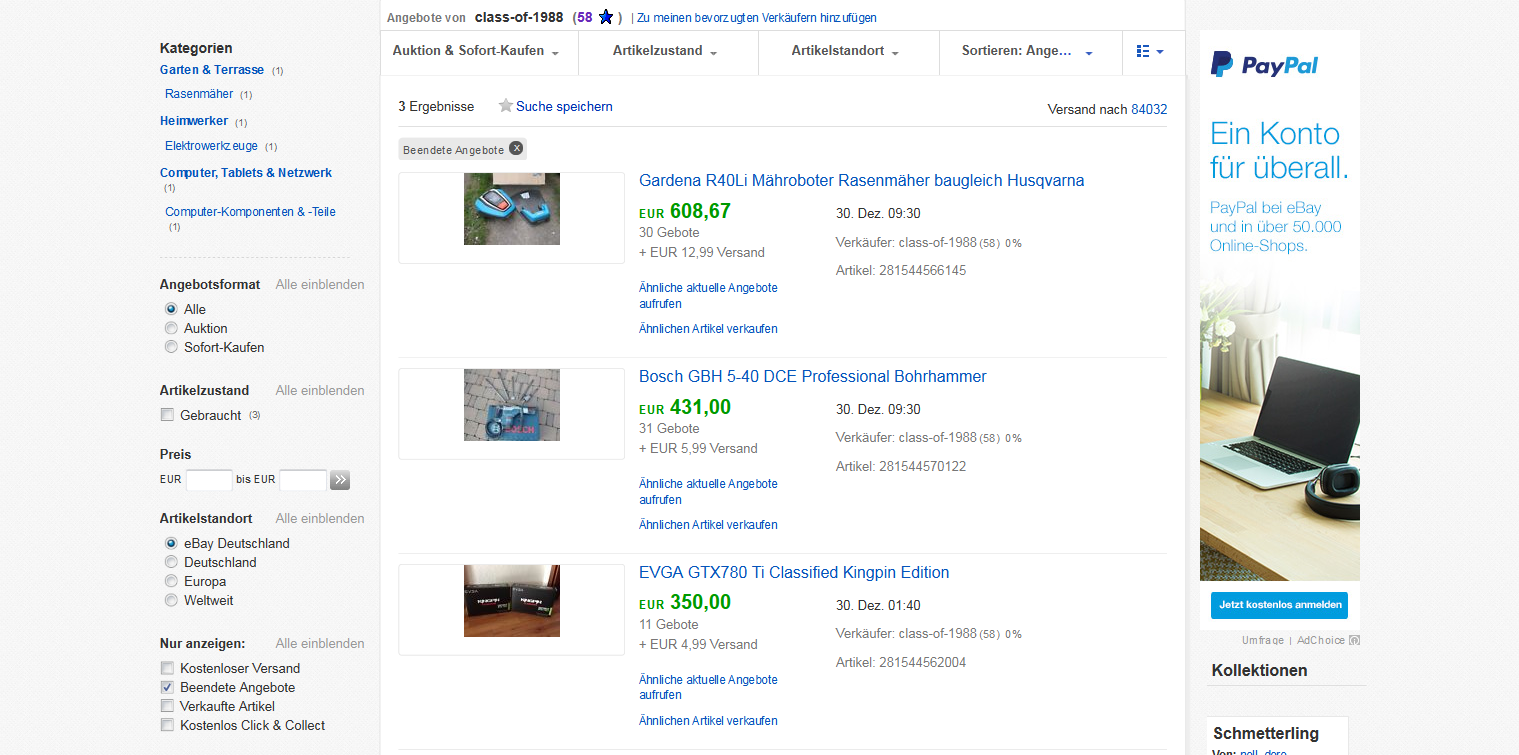1519x755 pixels.
Task: Check the Gebraucht condition checkbox
Action: [167, 415]
